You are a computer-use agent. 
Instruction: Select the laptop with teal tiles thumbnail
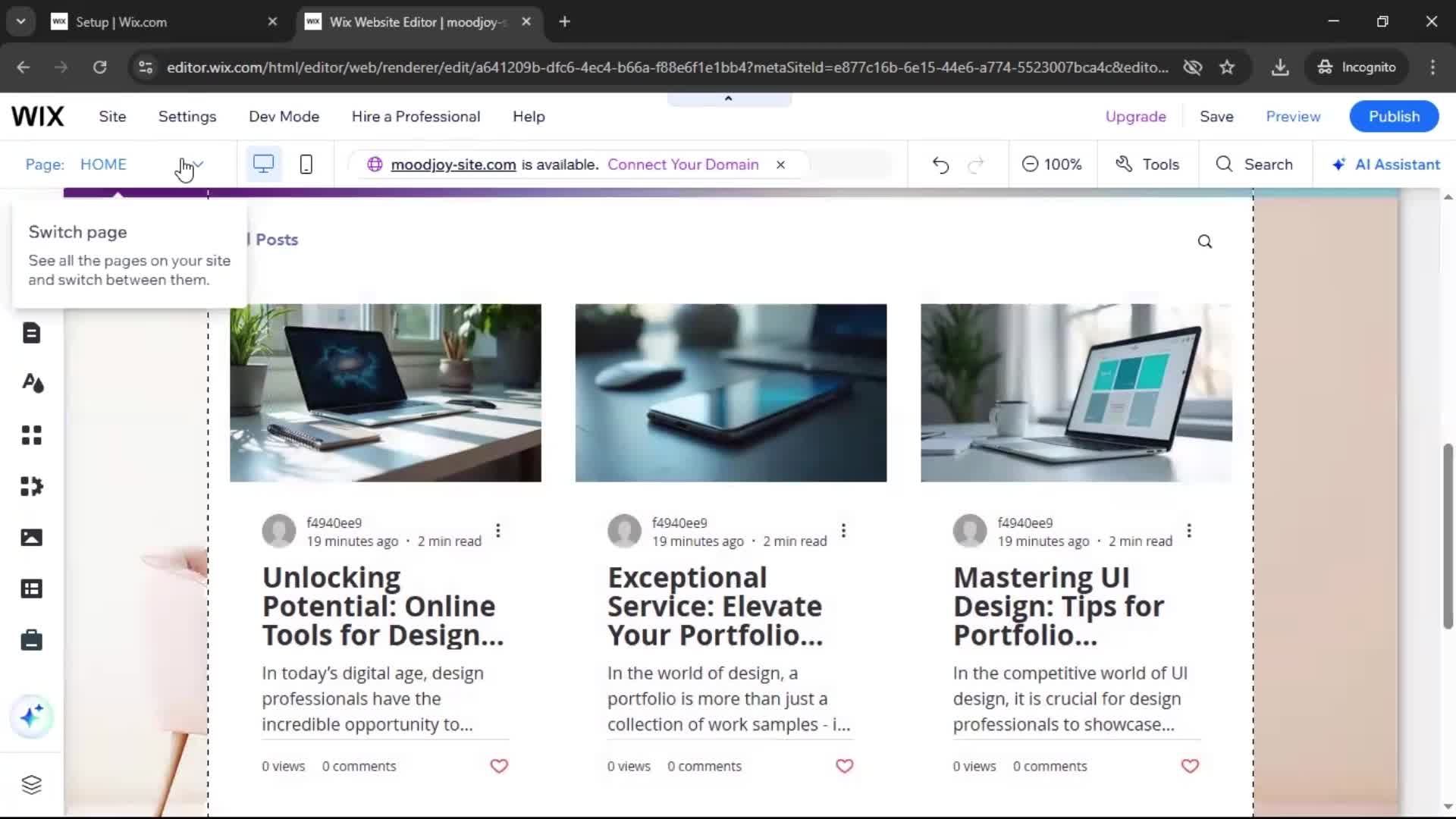[1076, 393]
